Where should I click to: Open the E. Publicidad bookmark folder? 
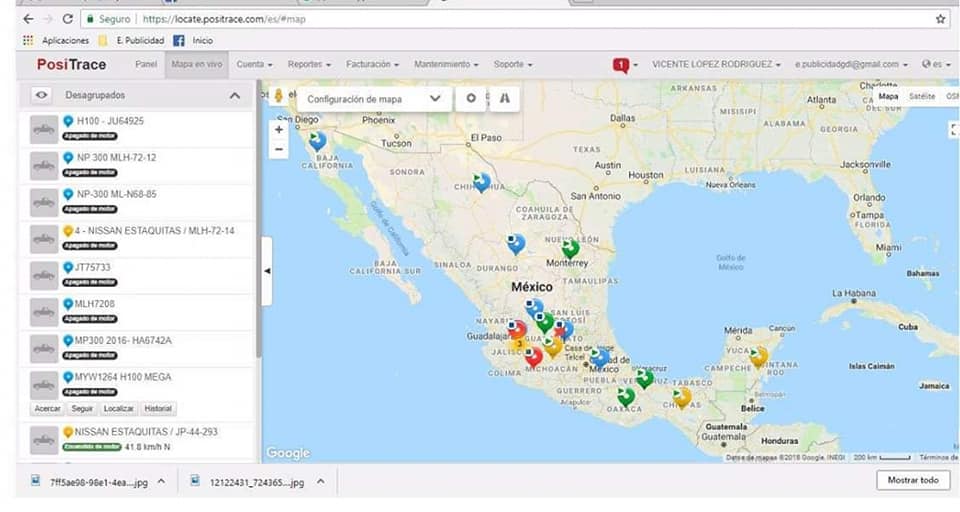pyautogui.click(x=132, y=40)
